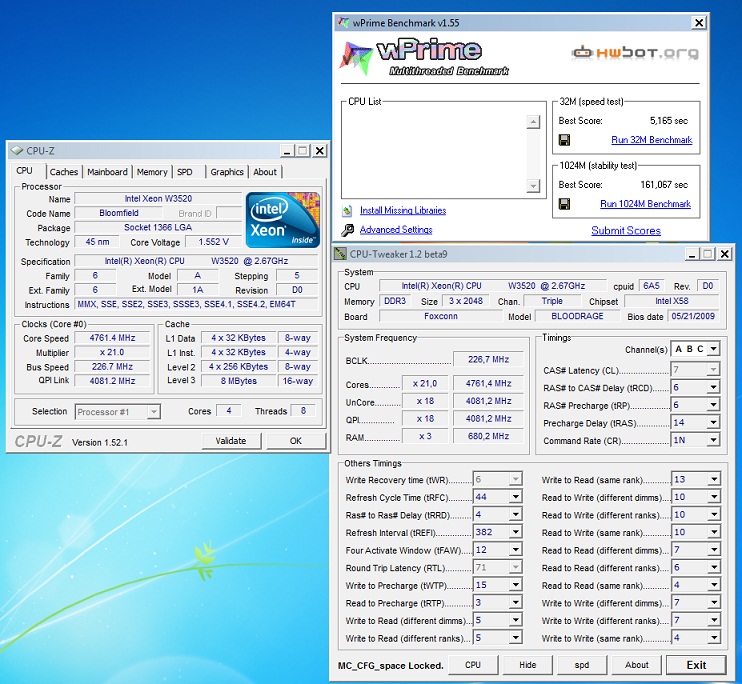Click the floppy save icon for 1024M score
Viewport: 742px width, 684px height.
click(564, 204)
